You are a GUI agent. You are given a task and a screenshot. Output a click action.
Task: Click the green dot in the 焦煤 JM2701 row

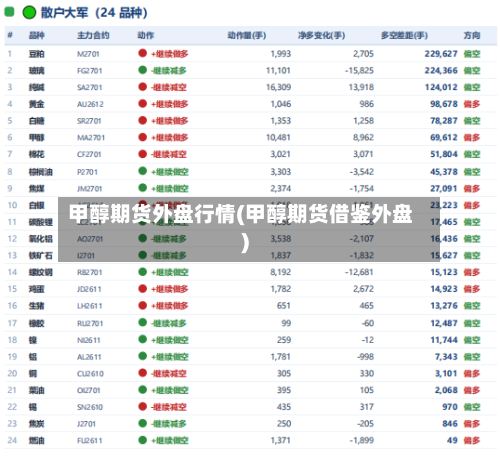pos(143,188)
